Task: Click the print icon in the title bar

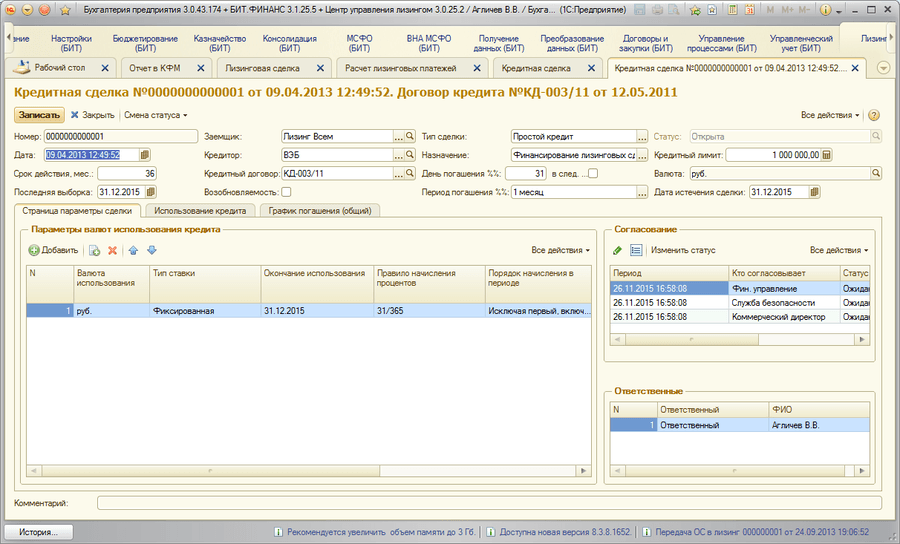Action: coord(657,10)
